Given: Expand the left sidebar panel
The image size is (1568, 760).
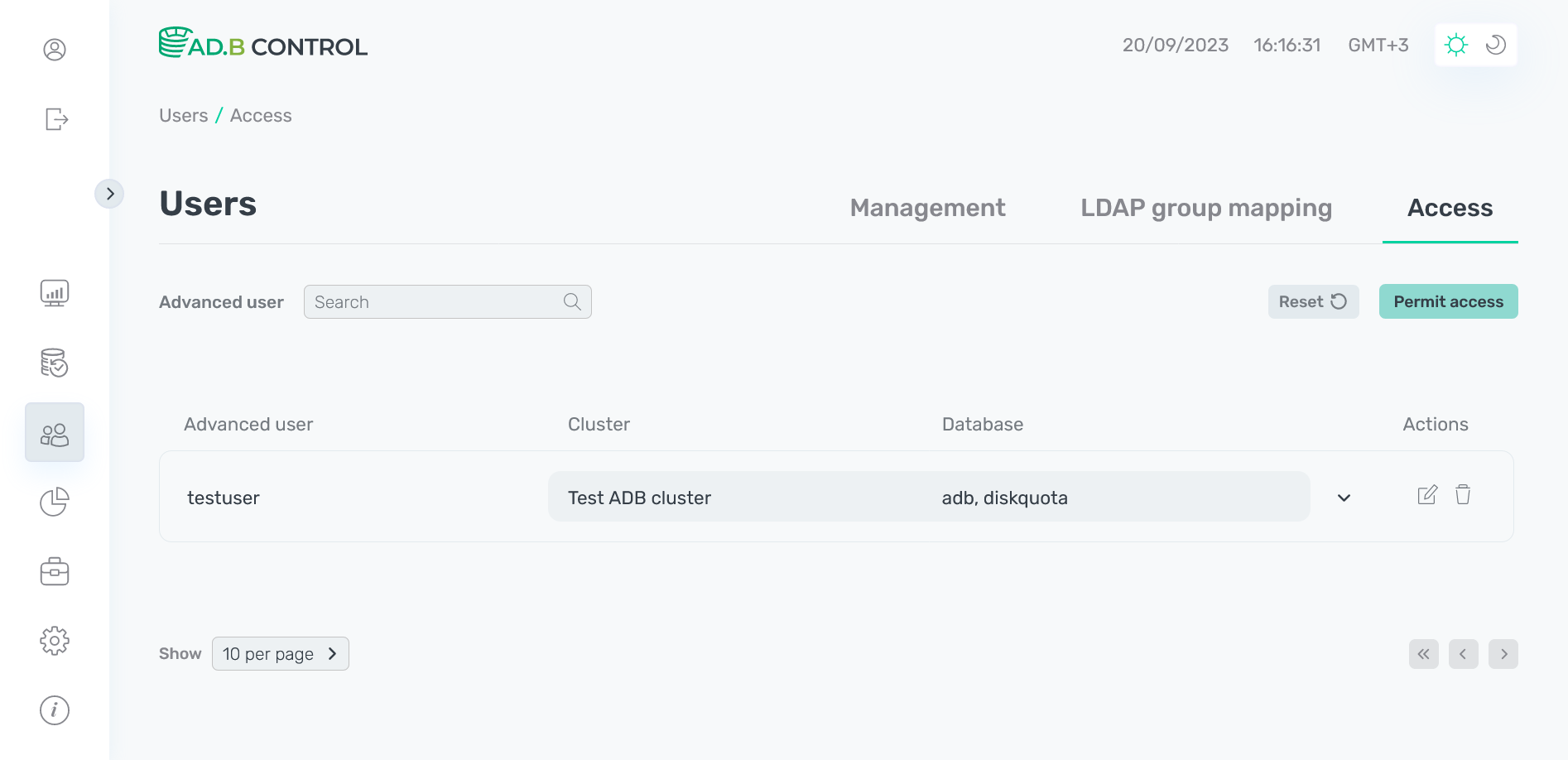Looking at the screenshot, I should point(109,194).
